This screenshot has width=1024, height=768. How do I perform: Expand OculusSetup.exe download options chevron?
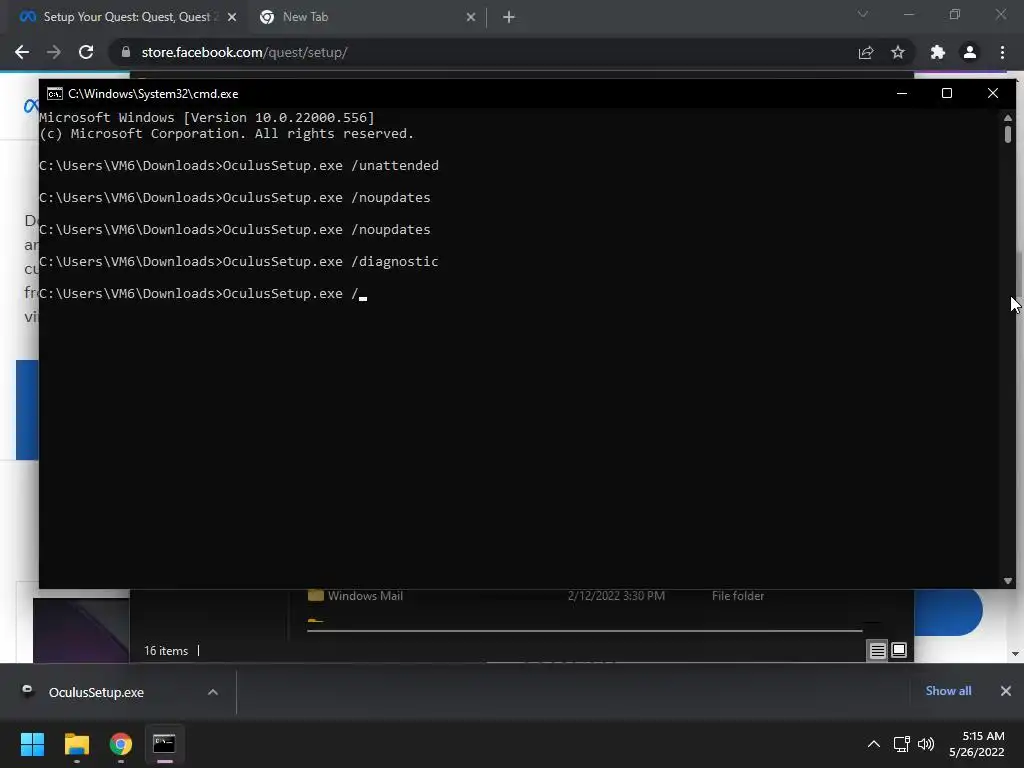(x=213, y=692)
